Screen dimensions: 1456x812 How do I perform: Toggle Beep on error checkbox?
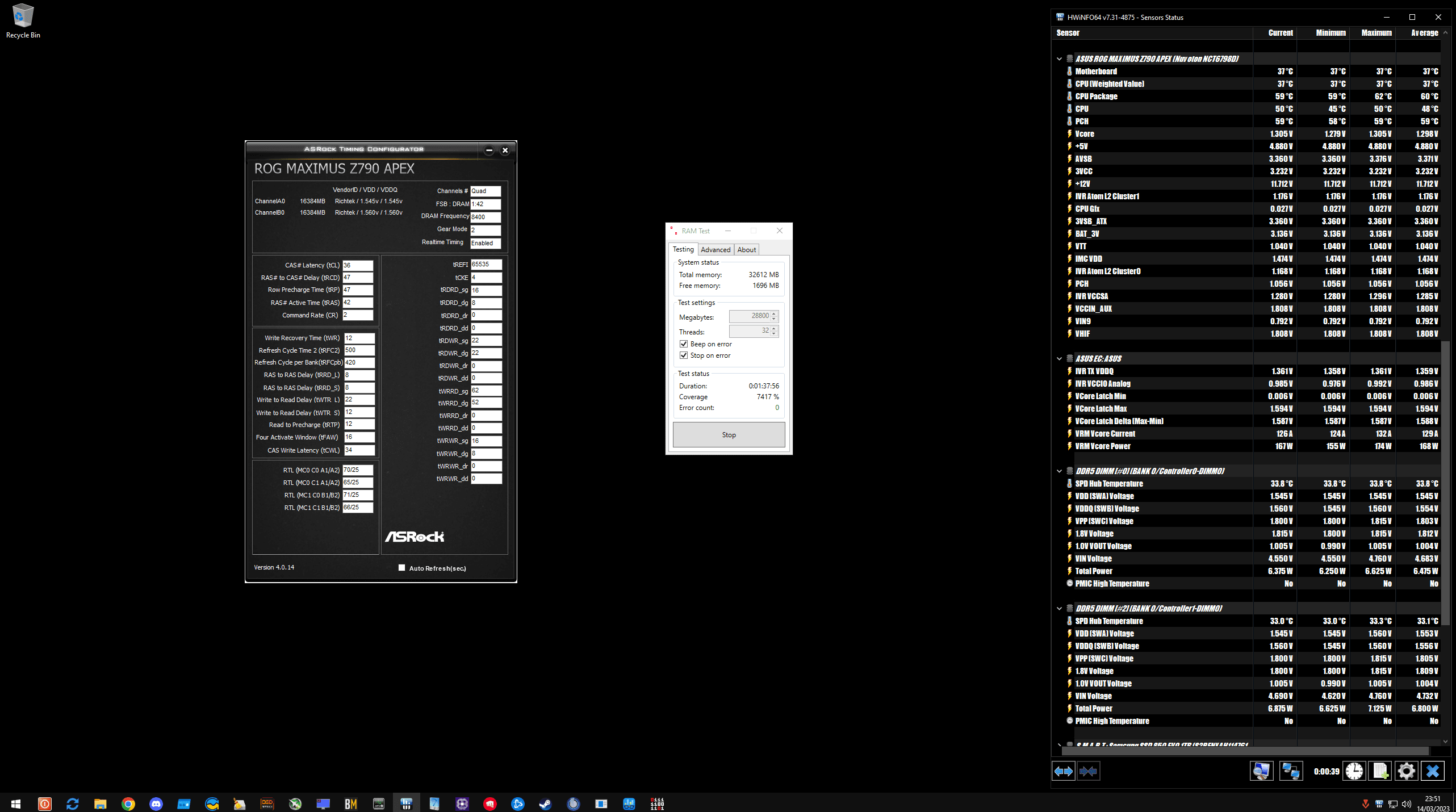684,344
